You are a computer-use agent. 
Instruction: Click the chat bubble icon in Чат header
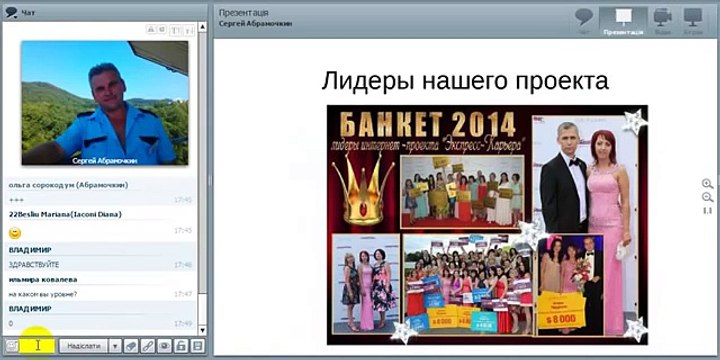(11, 13)
